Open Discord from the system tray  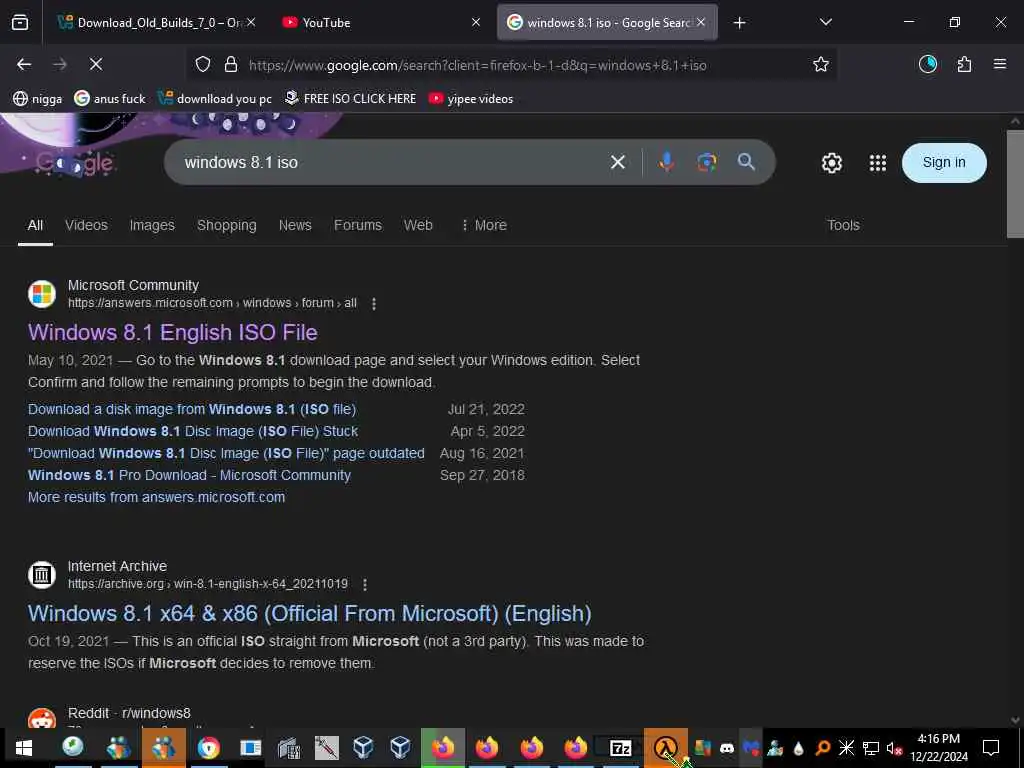(726, 748)
